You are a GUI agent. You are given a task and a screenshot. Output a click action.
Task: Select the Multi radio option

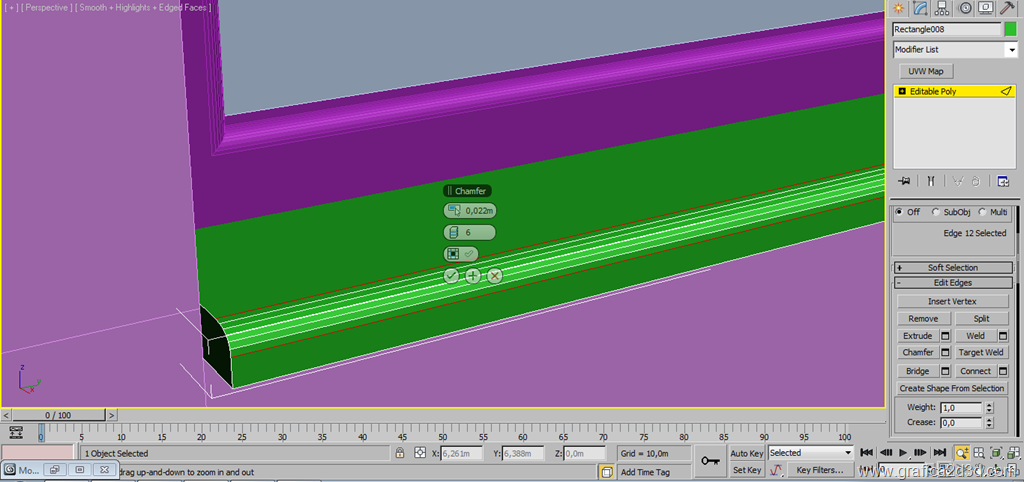[982, 212]
